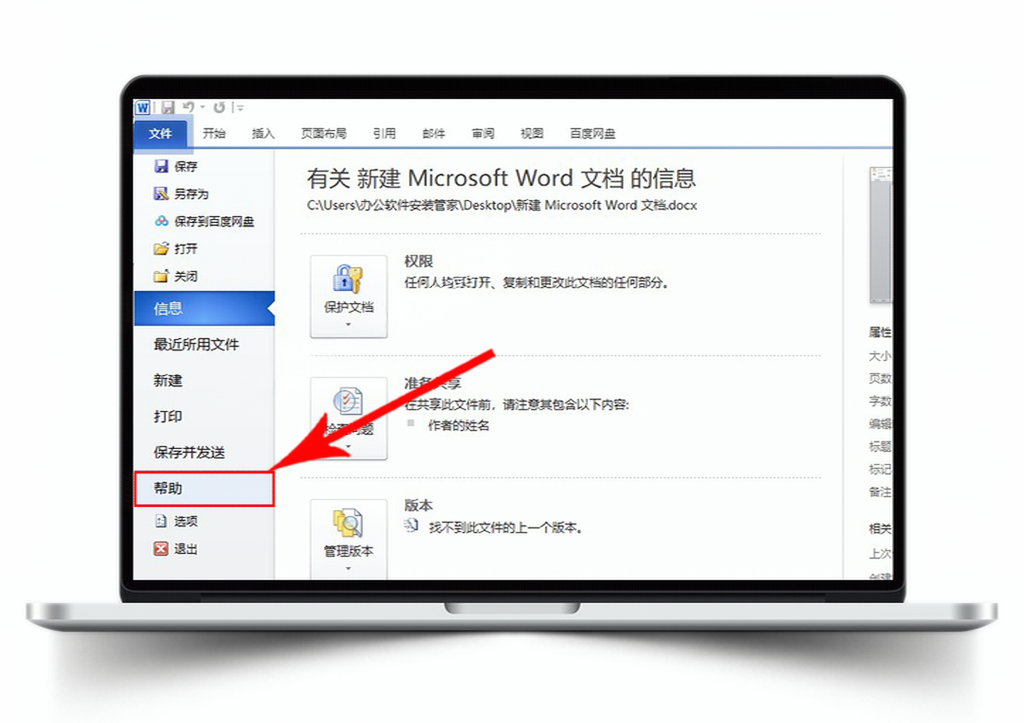
Task: Switch to the 开始 tab
Action: tap(214, 133)
